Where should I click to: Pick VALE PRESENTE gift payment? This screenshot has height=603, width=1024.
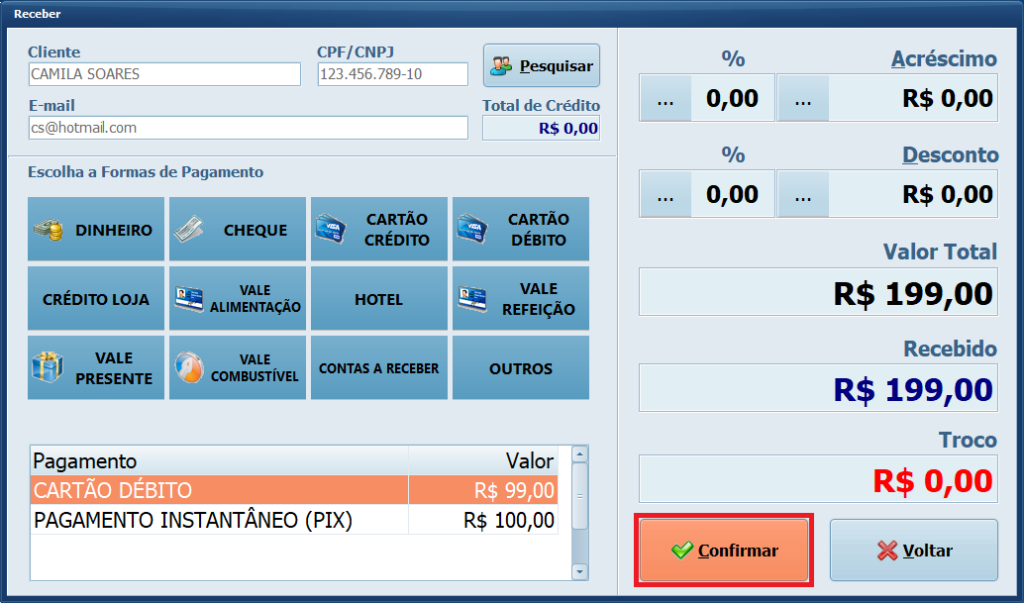[96, 368]
